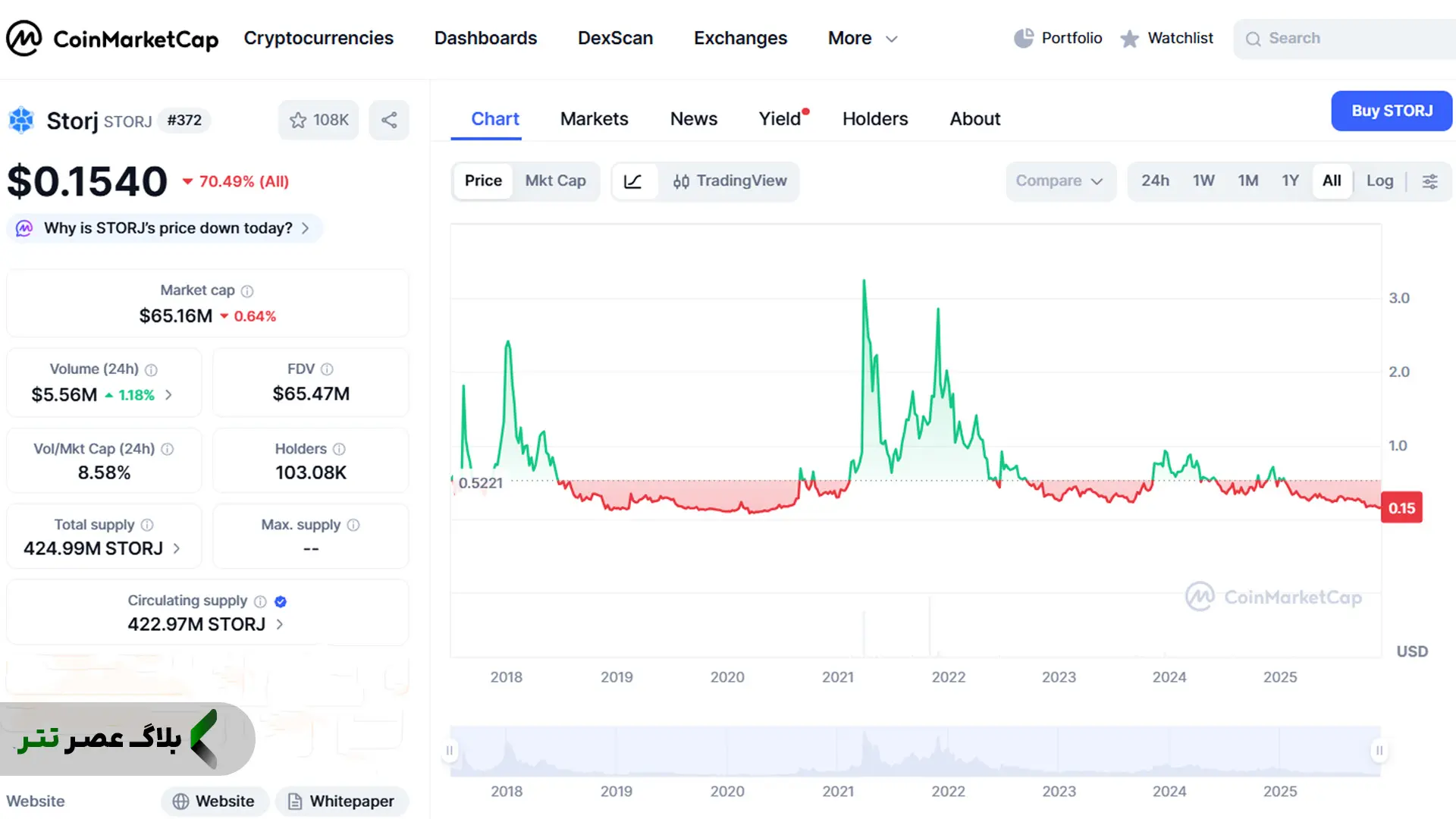Viewport: 1456px width, 819px height.
Task: Expand the More menu in navigation
Action: pyautogui.click(x=863, y=38)
